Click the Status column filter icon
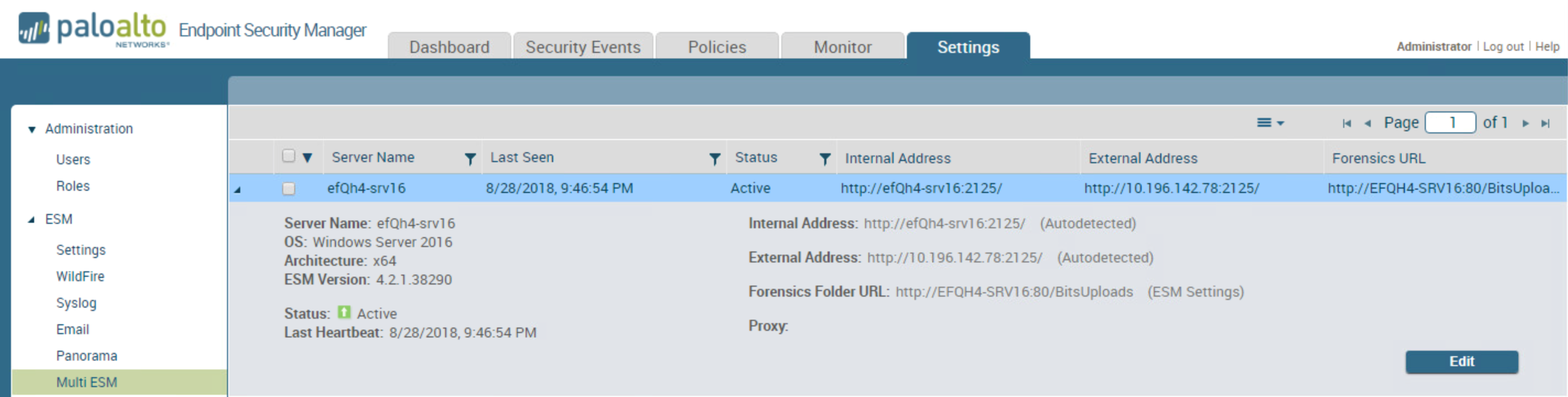The height and width of the screenshot is (397, 1568). pyautogui.click(x=824, y=159)
